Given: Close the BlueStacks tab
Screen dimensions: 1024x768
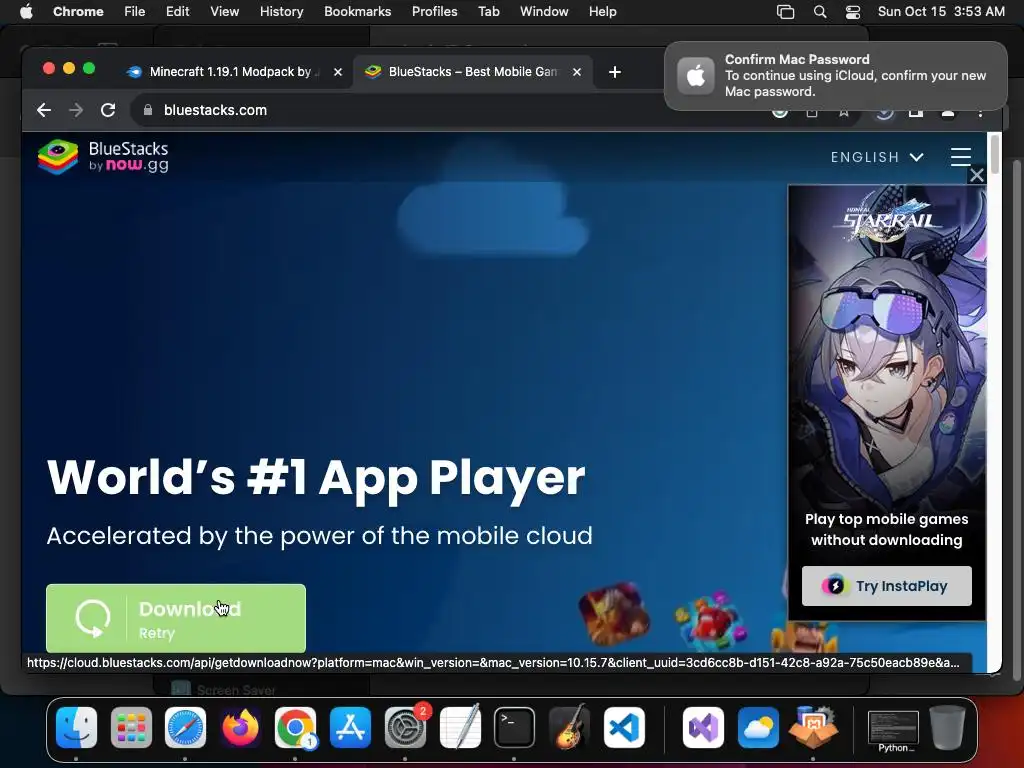Looking at the screenshot, I should (577, 72).
